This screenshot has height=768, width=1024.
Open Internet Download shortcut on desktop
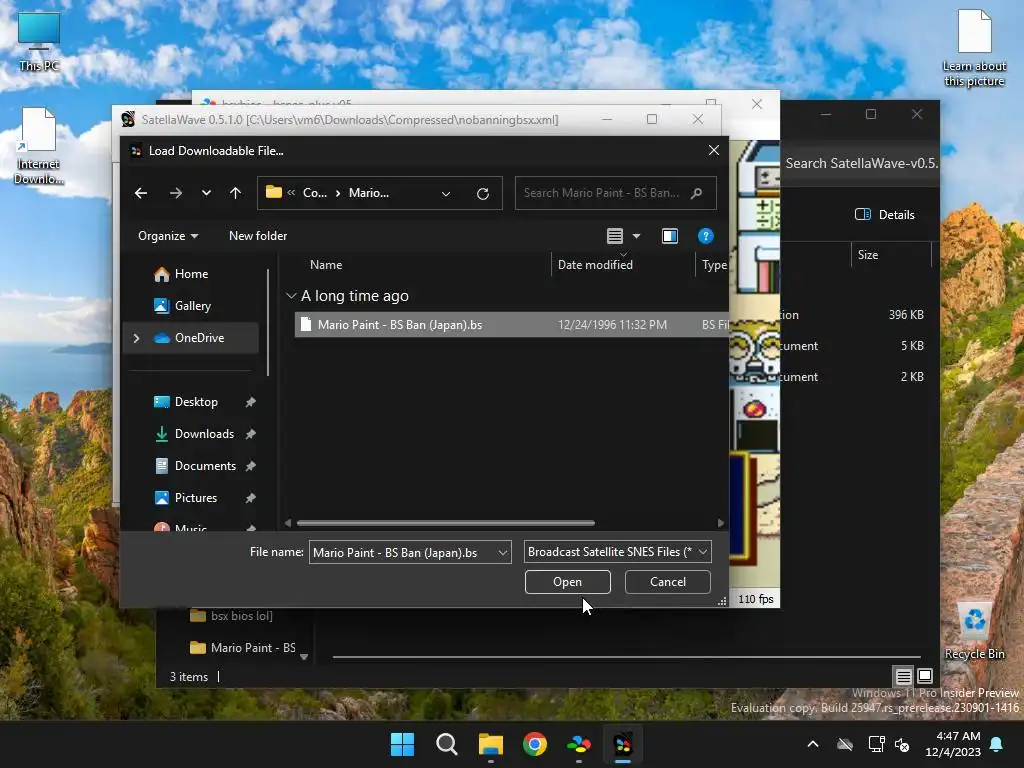[x=39, y=146]
